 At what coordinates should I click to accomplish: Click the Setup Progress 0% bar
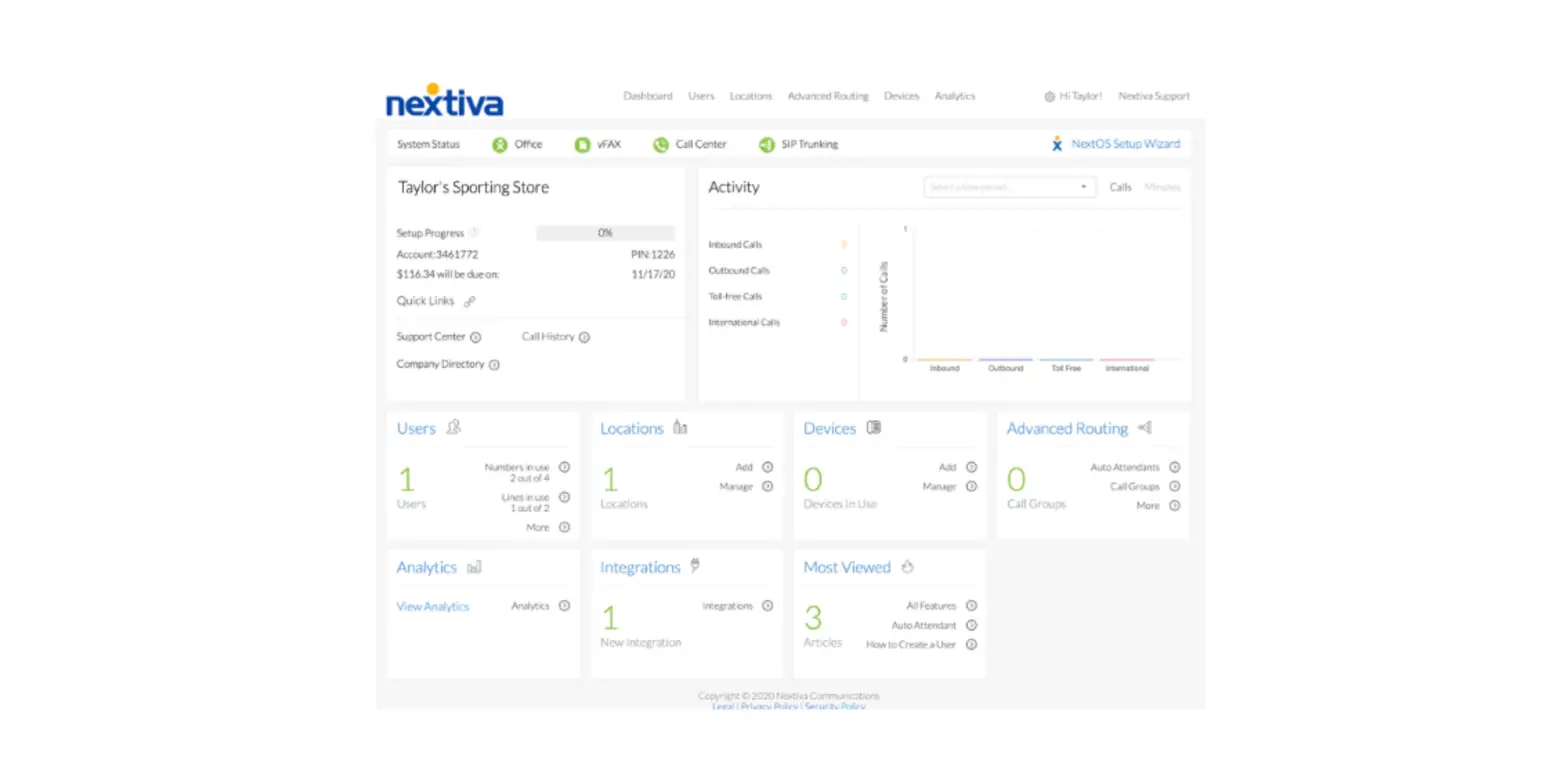605,233
